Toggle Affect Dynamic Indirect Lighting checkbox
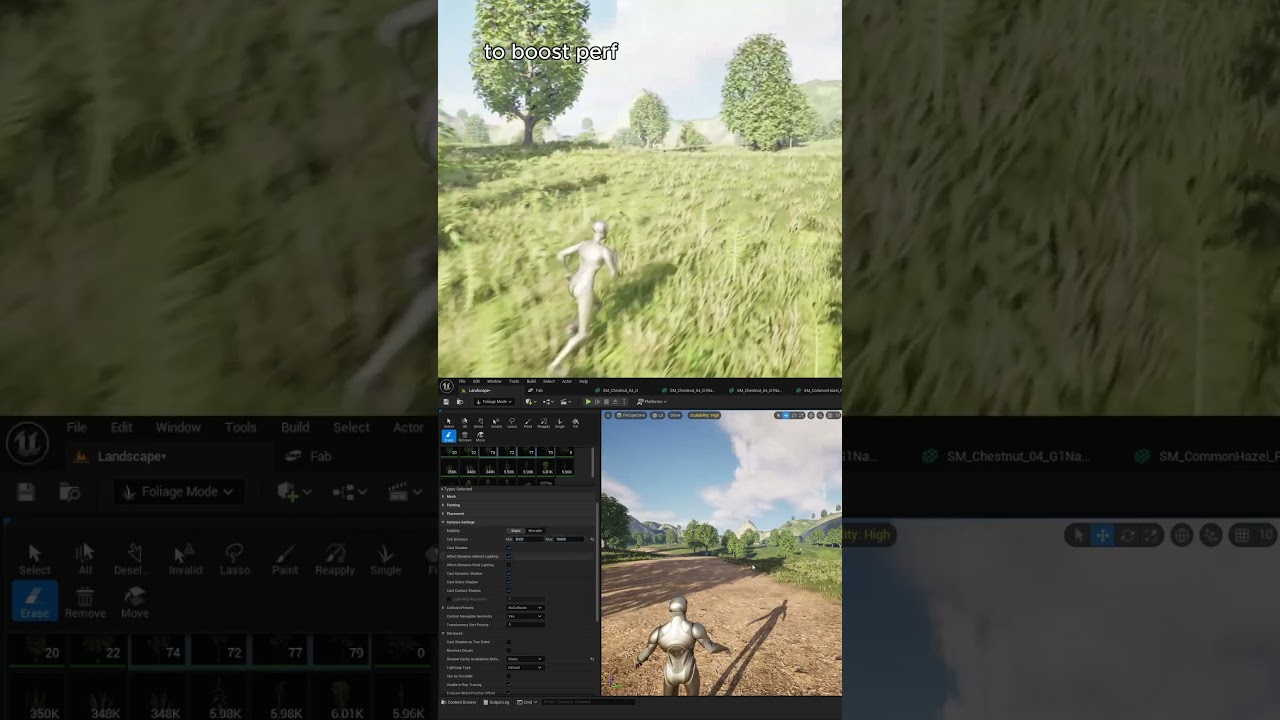 509,556
